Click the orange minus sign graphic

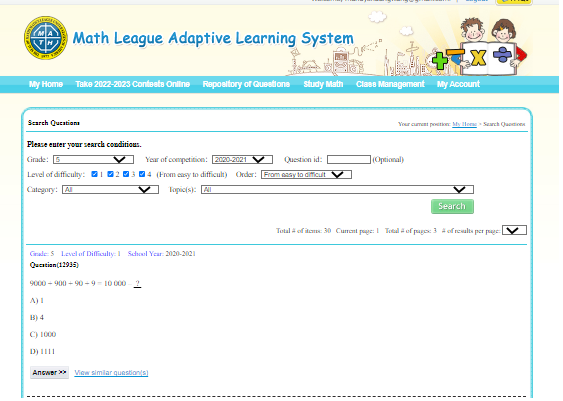[456, 55]
